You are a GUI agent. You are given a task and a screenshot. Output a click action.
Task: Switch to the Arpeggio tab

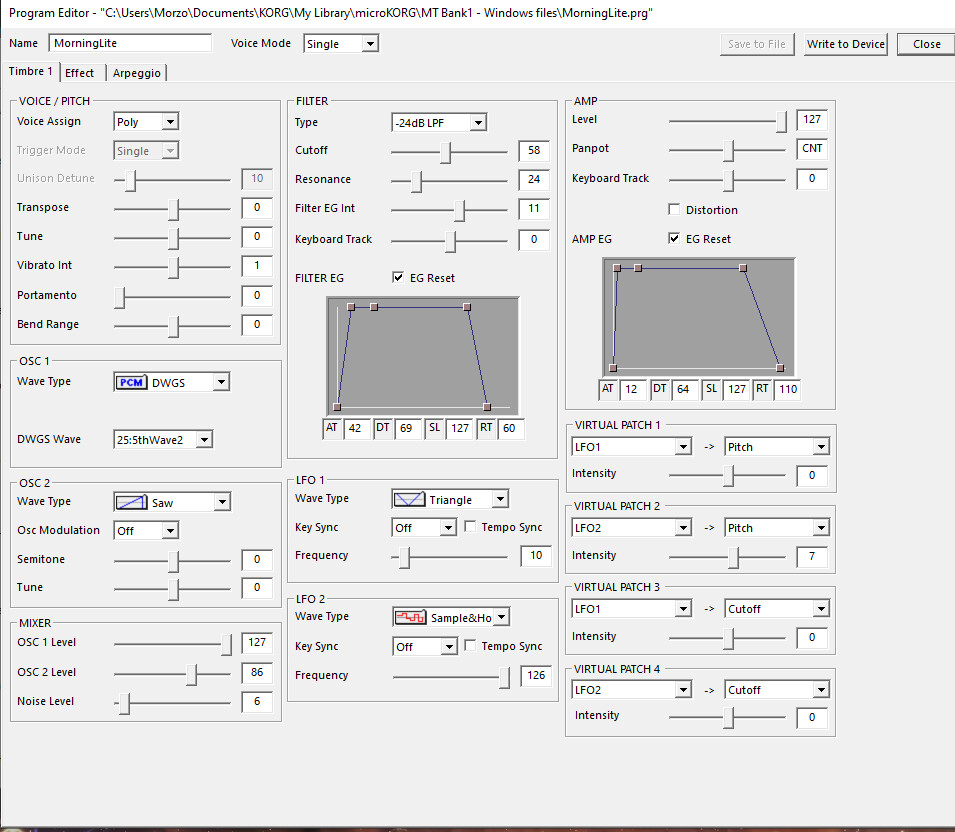(137, 73)
